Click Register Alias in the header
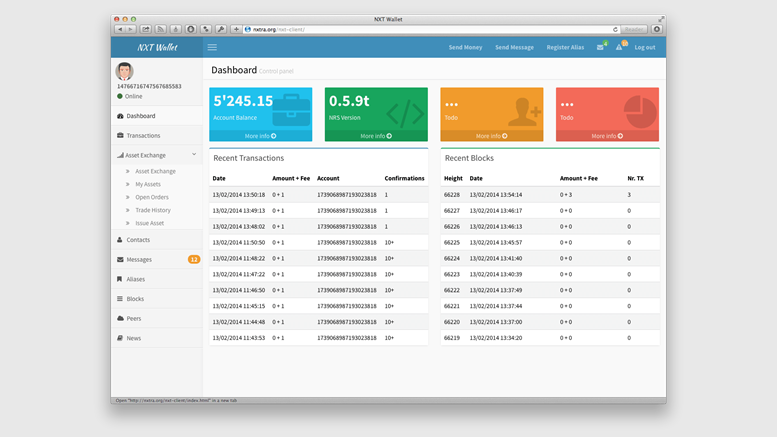Screen dimensions: 777x437 pos(565,47)
